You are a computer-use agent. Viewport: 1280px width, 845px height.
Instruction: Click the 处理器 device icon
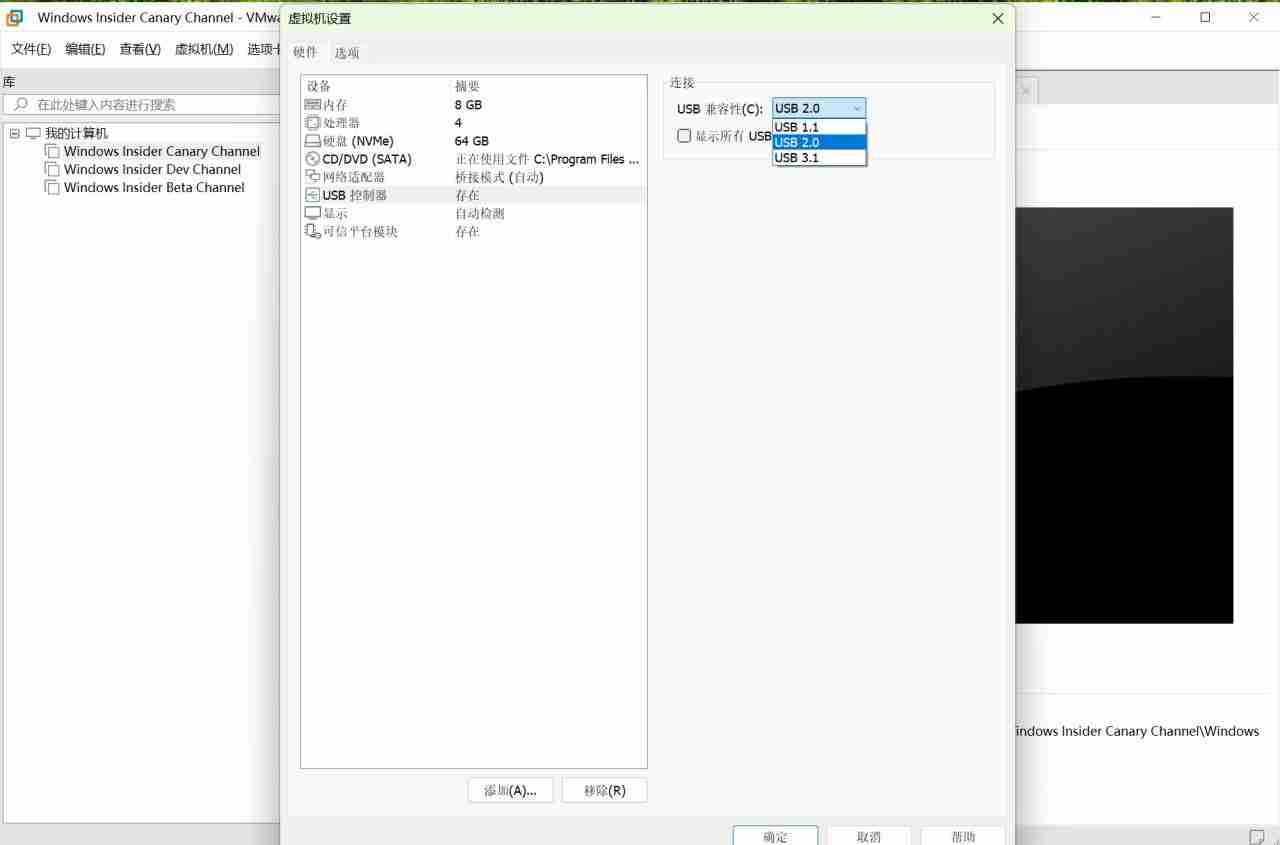pyautogui.click(x=311, y=122)
